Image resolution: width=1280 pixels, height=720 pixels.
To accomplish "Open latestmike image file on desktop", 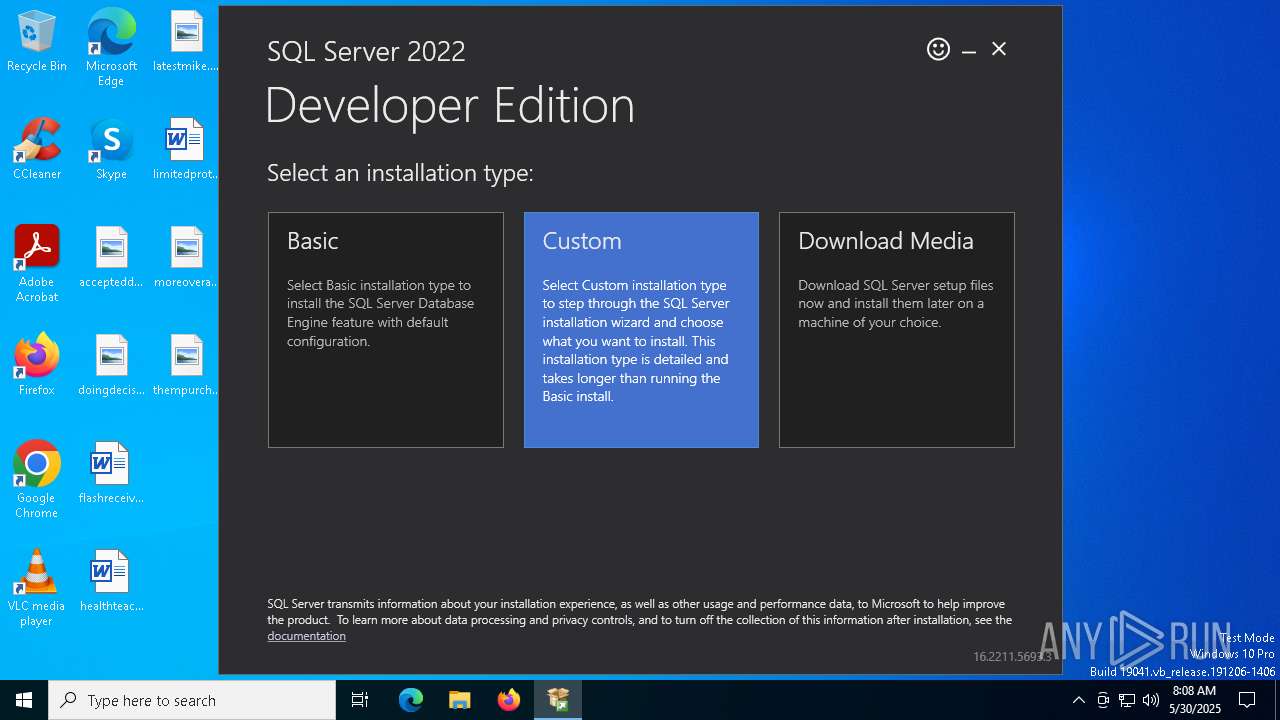I will tap(186, 42).
